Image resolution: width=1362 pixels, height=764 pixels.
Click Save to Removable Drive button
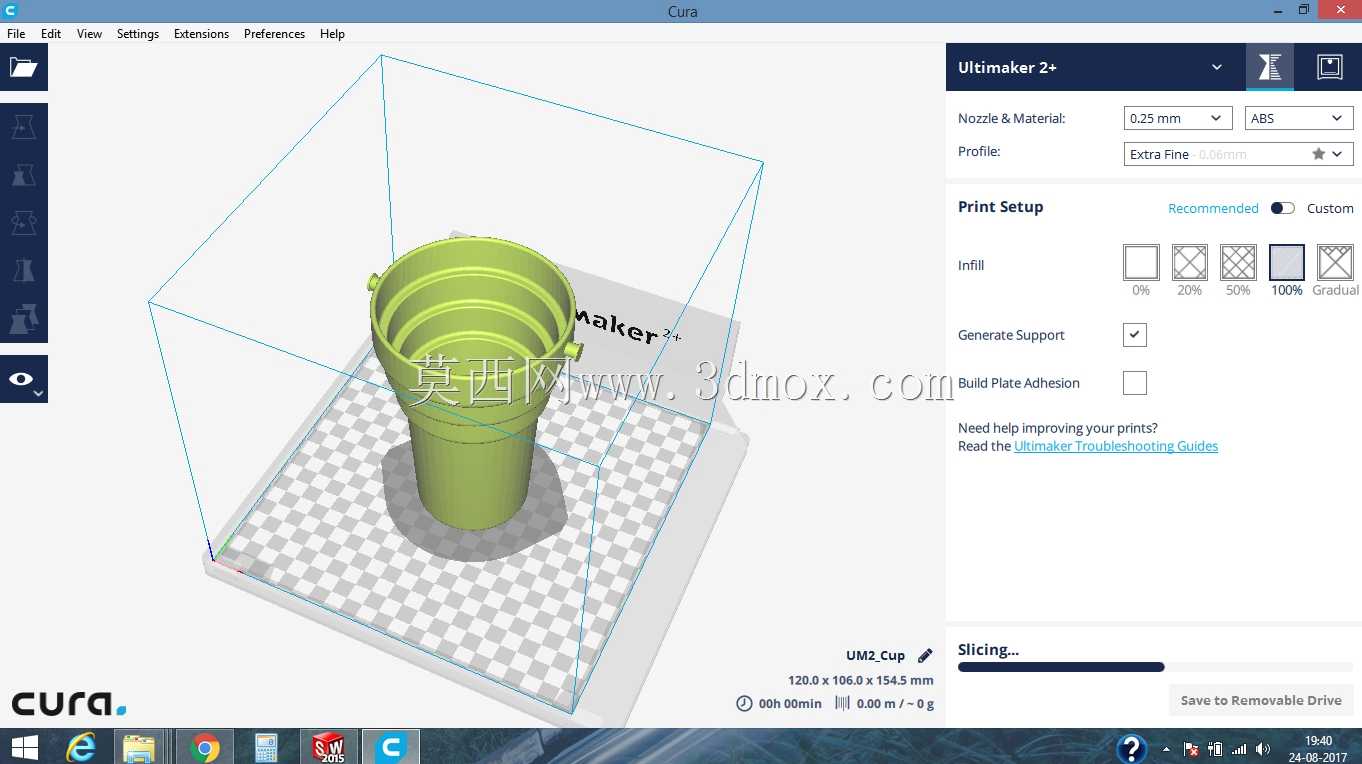(x=1261, y=700)
